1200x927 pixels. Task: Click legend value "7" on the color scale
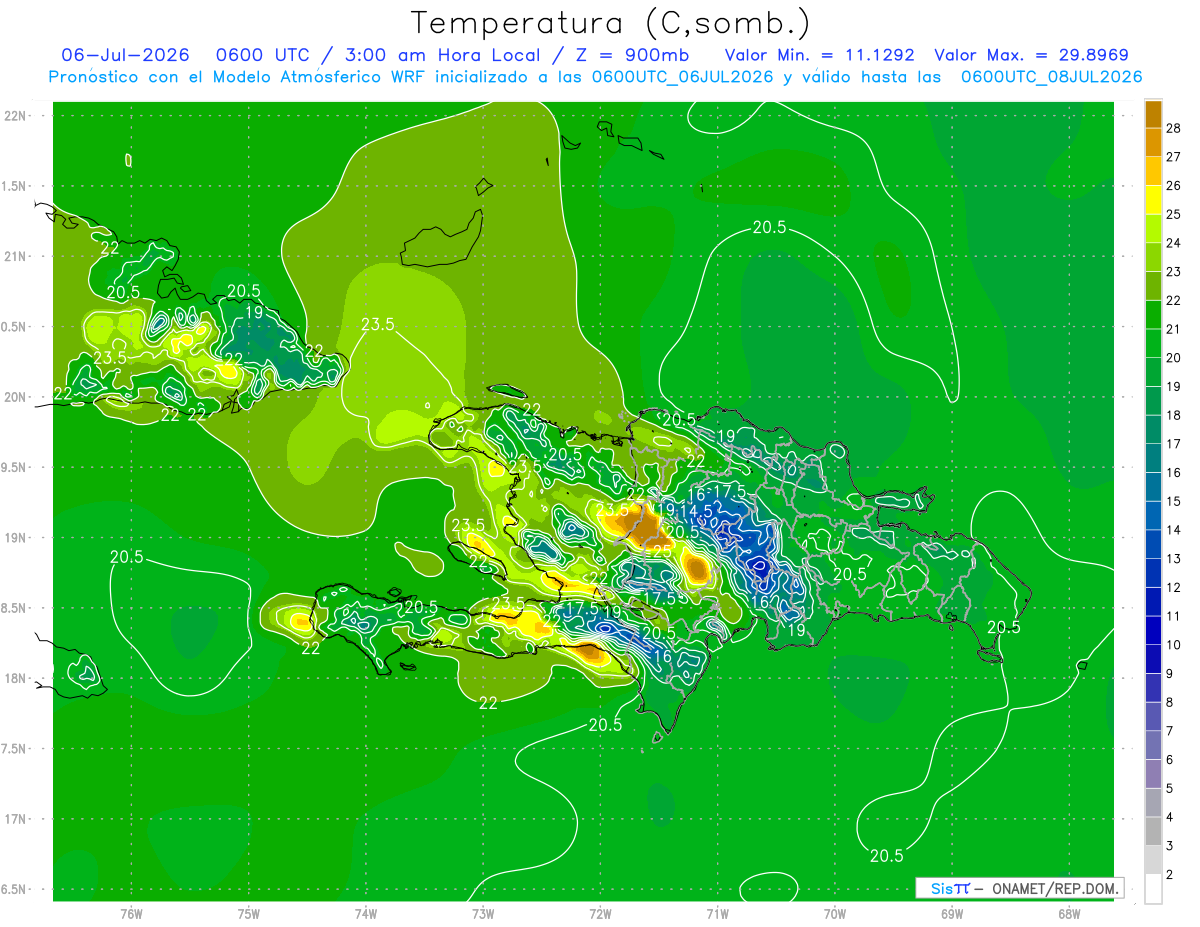1172,731
